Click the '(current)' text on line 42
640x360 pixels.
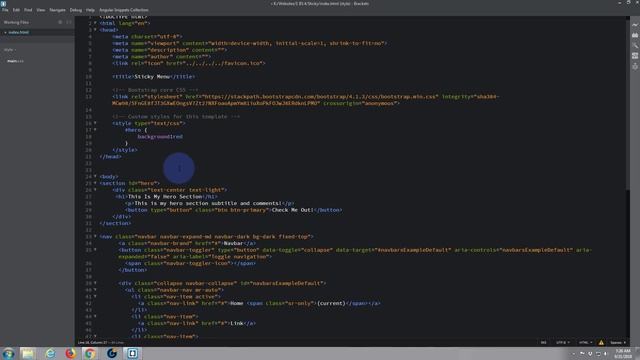tap(331, 304)
